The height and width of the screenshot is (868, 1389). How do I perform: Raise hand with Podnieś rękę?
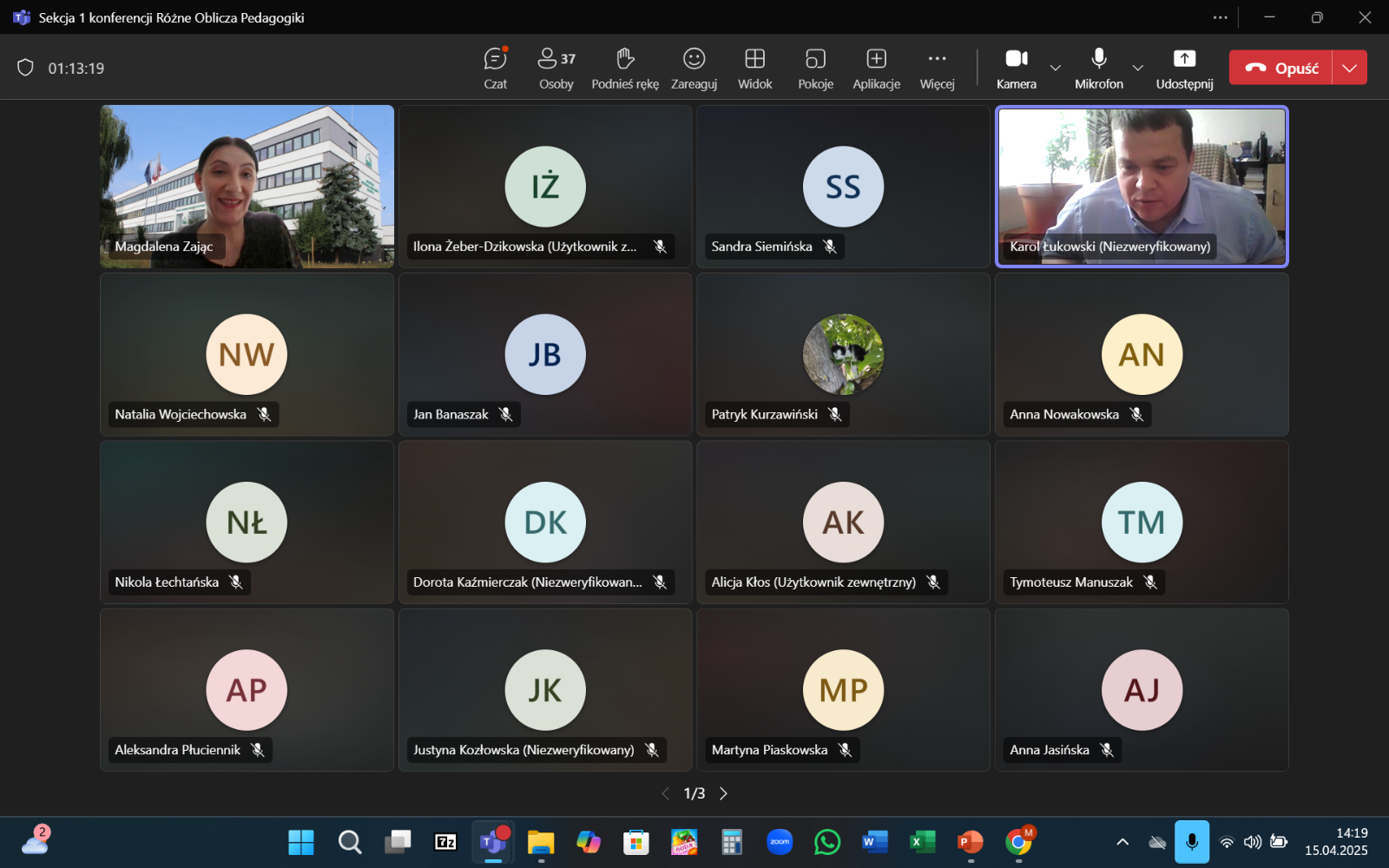625,68
